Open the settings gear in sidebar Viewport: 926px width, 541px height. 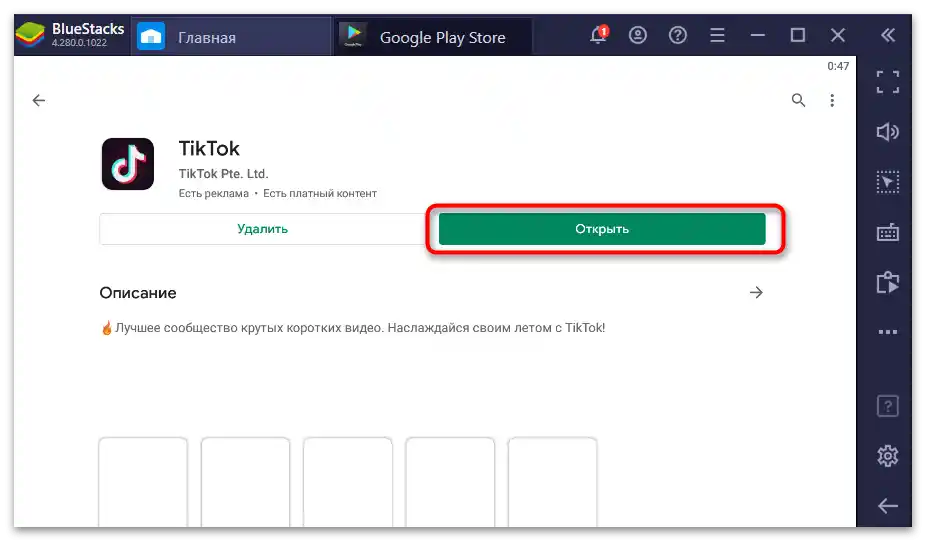[888, 455]
